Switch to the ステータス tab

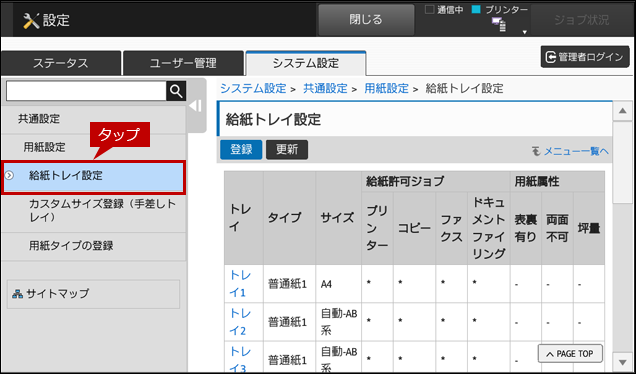pos(61,63)
